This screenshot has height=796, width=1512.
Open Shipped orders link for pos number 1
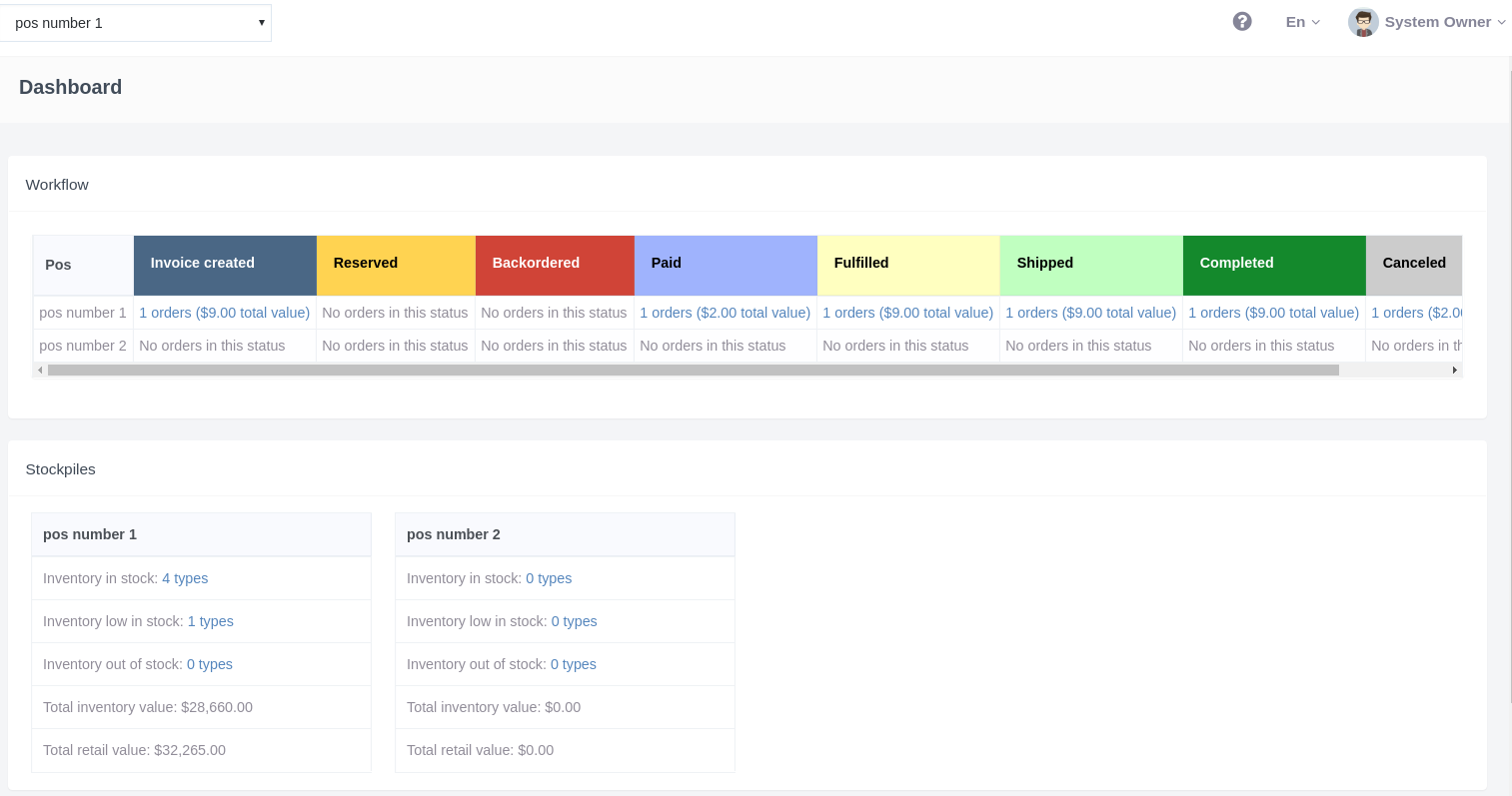[x=1090, y=313]
